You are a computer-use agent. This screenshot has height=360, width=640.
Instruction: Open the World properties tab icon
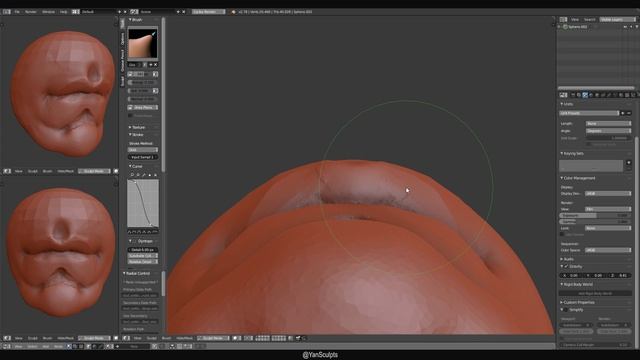click(591, 95)
